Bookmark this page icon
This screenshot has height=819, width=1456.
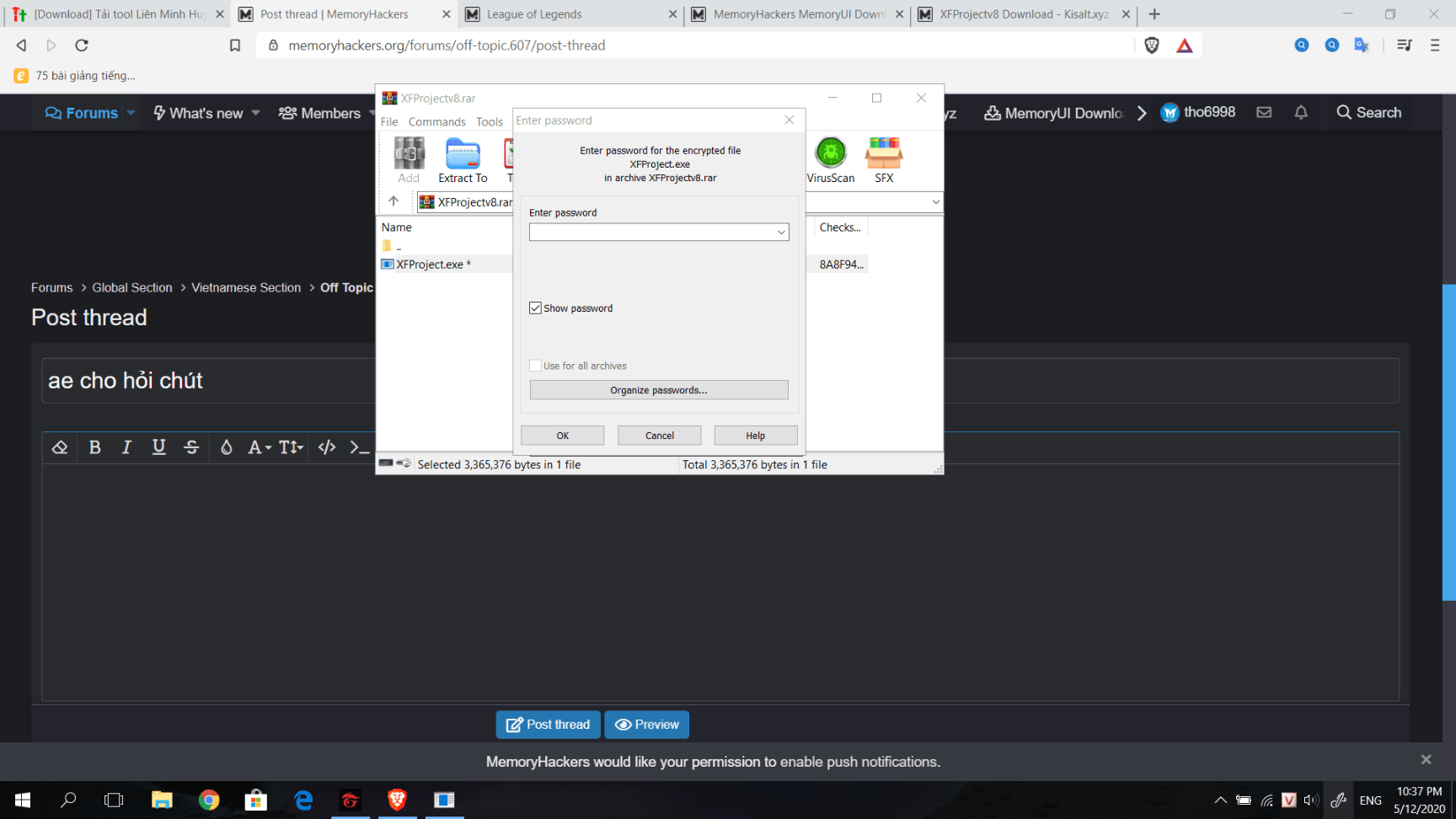(235, 45)
